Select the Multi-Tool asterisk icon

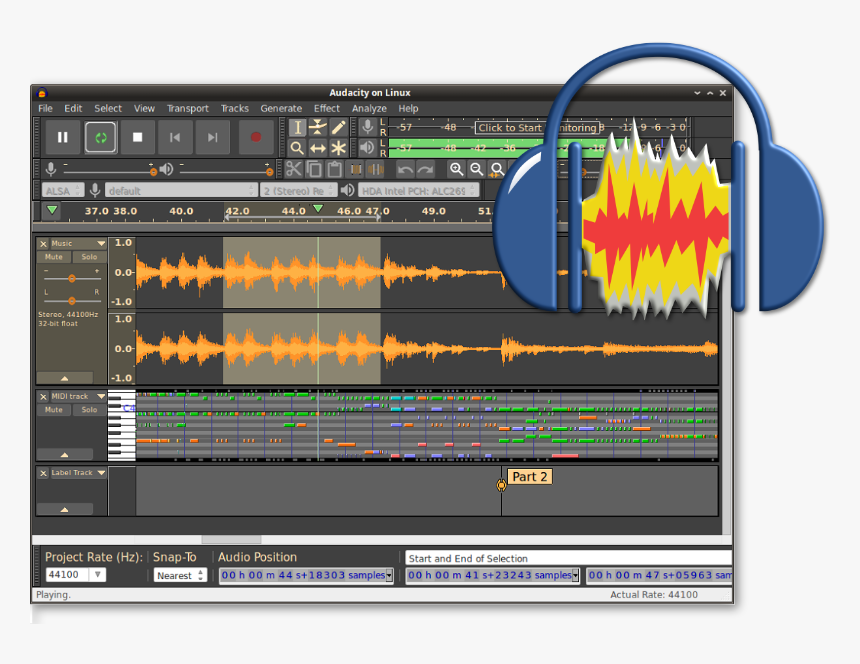click(x=338, y=147)
